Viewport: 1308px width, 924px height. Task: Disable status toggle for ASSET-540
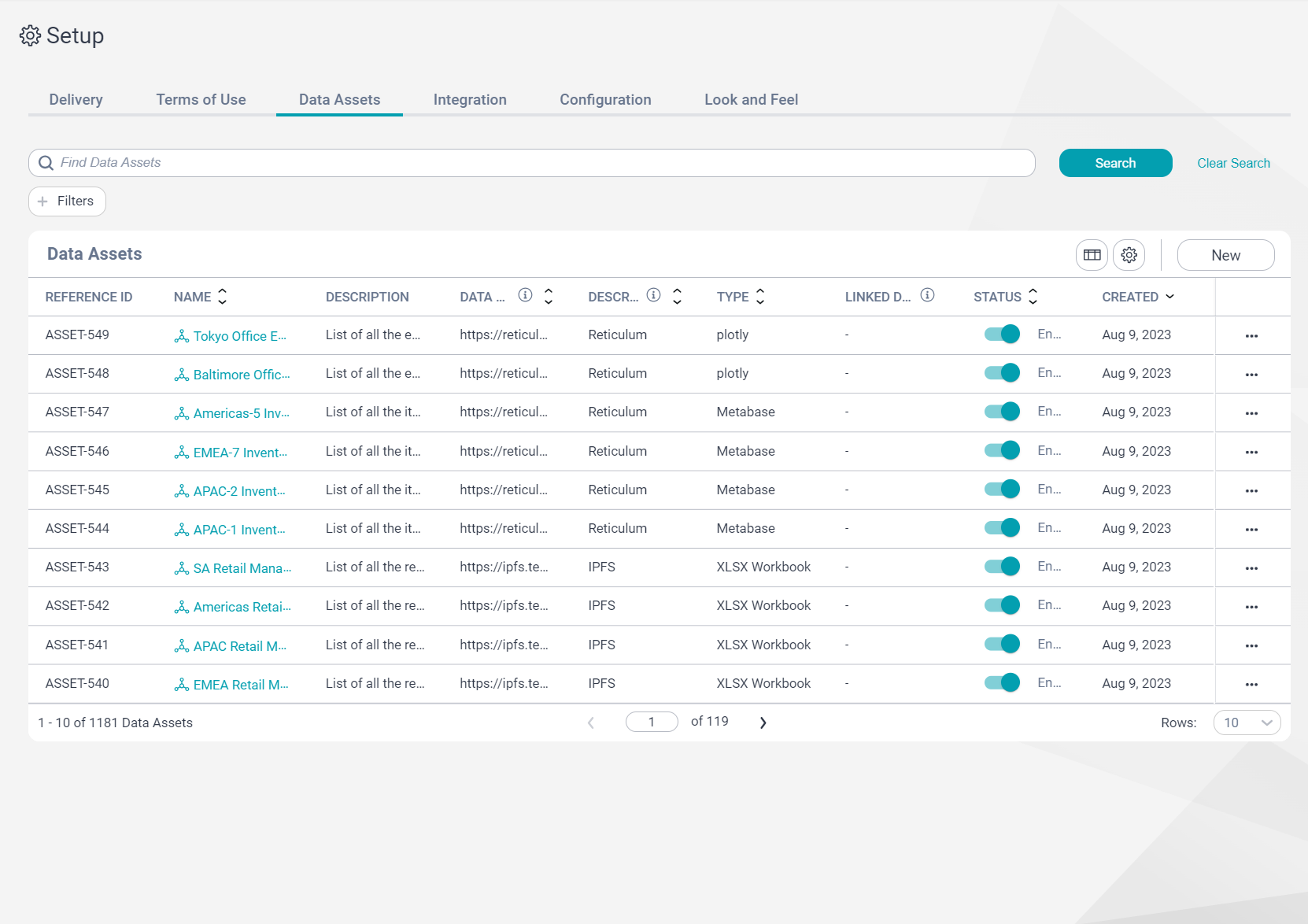[1002, 682]
